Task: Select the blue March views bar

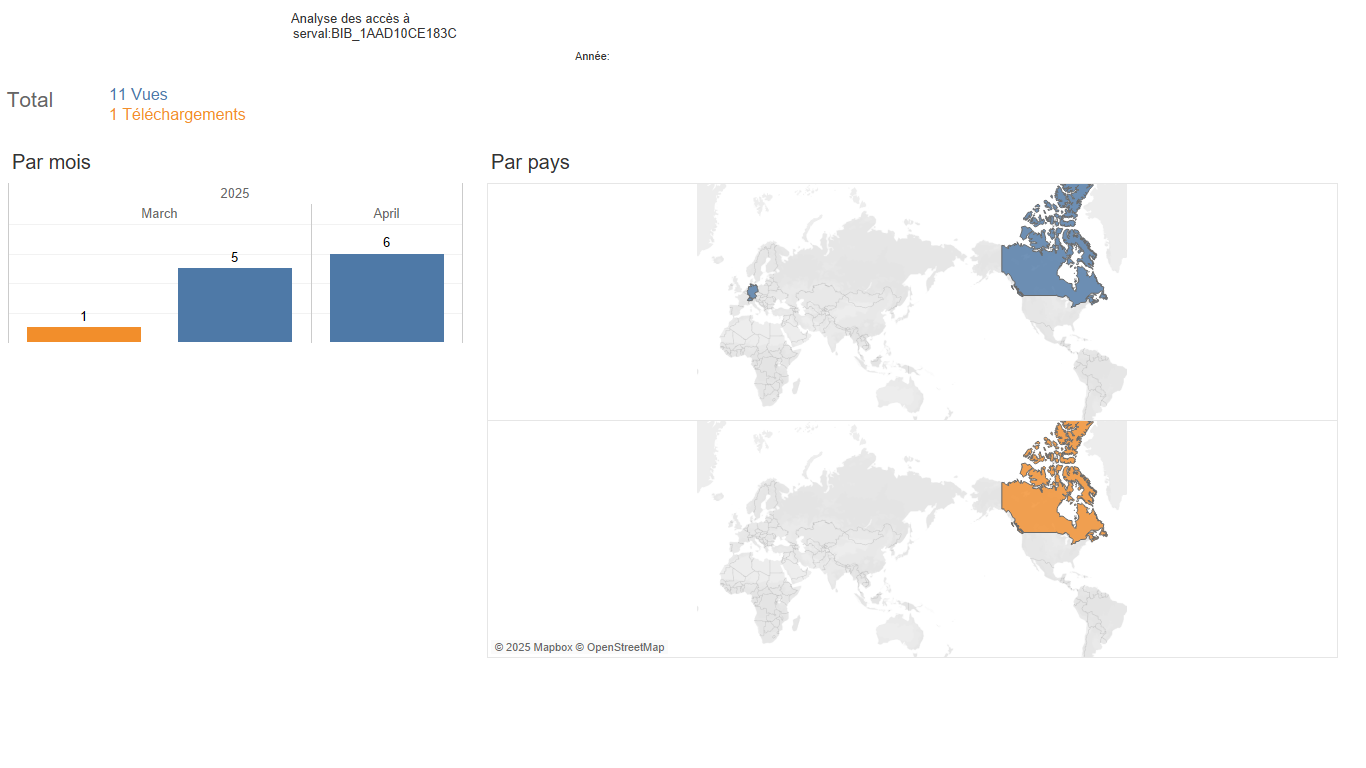Action: click(x=235, y=305)
